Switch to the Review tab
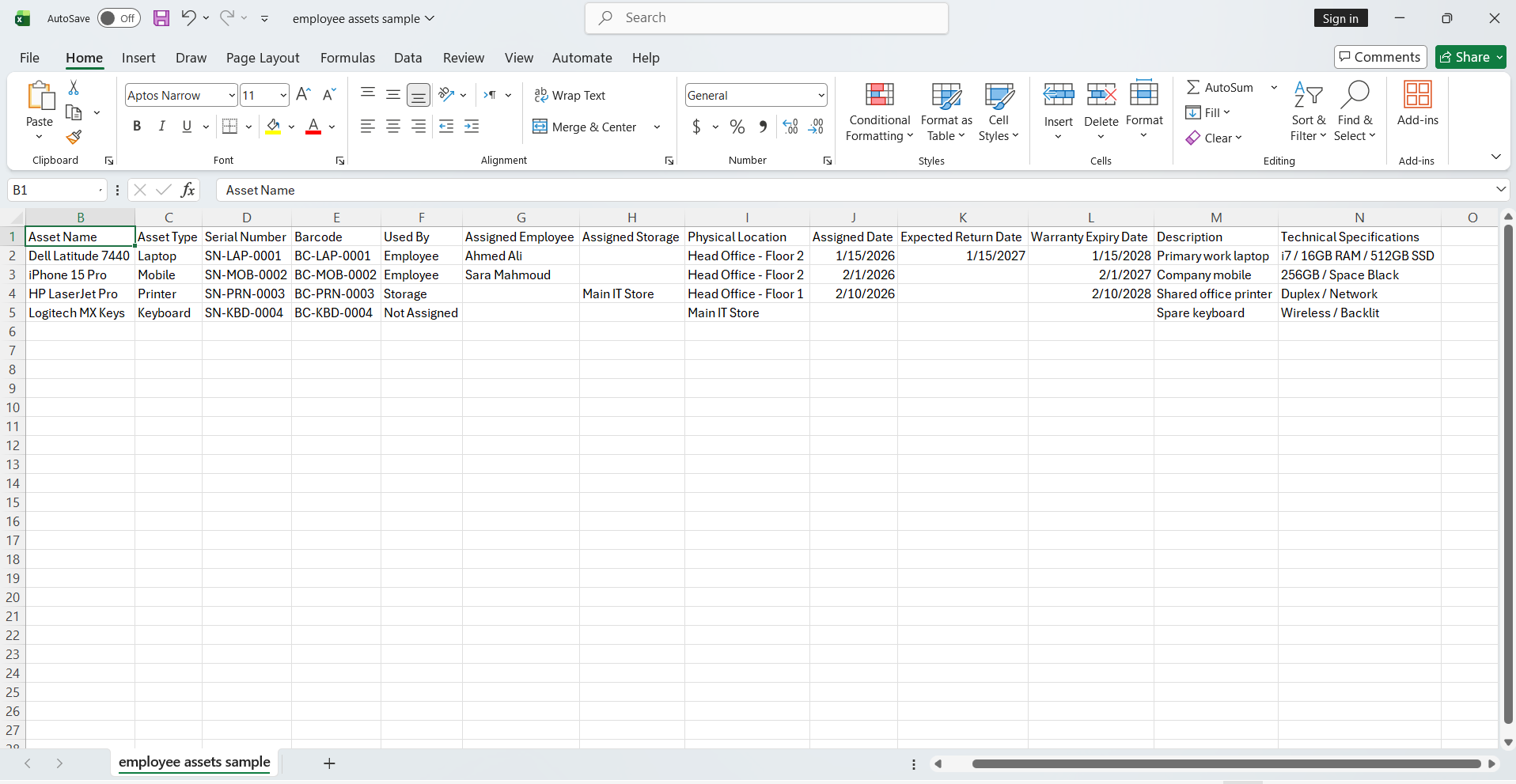 [x=464, y=58]
